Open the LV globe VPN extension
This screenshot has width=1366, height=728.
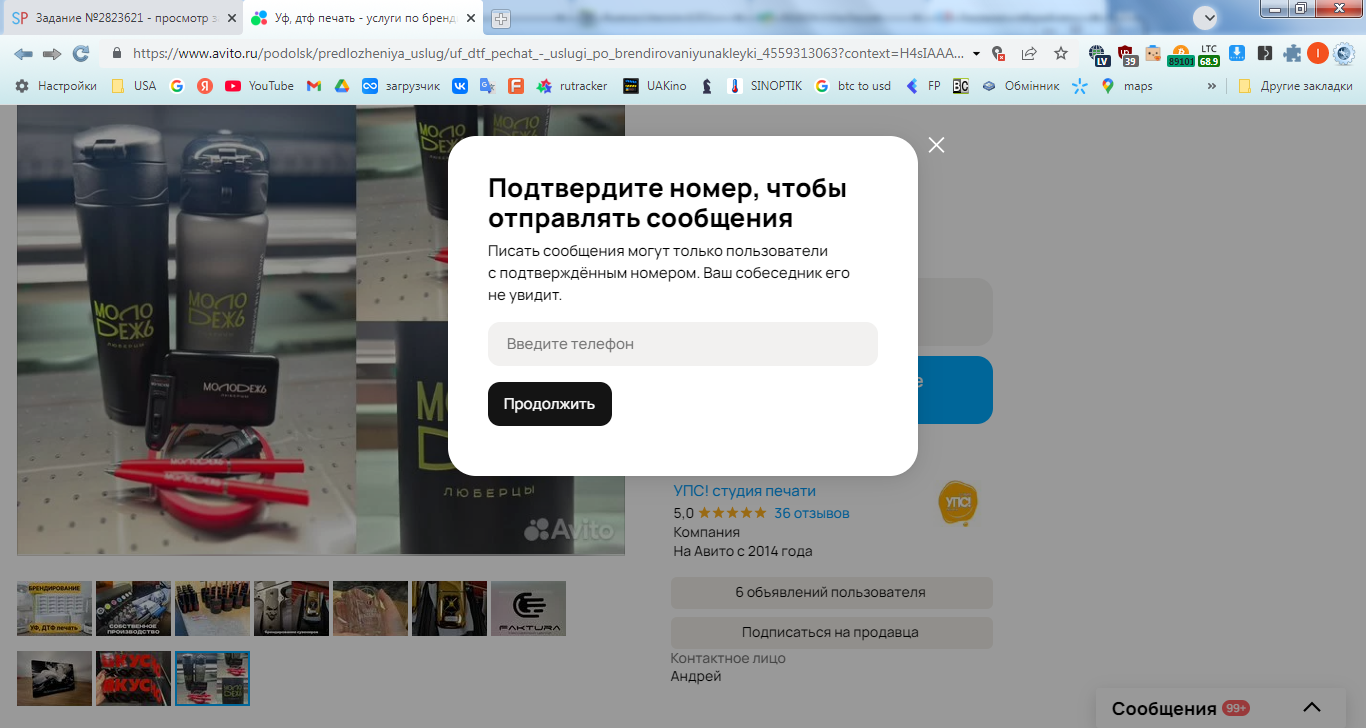(x=1099, y=54)
